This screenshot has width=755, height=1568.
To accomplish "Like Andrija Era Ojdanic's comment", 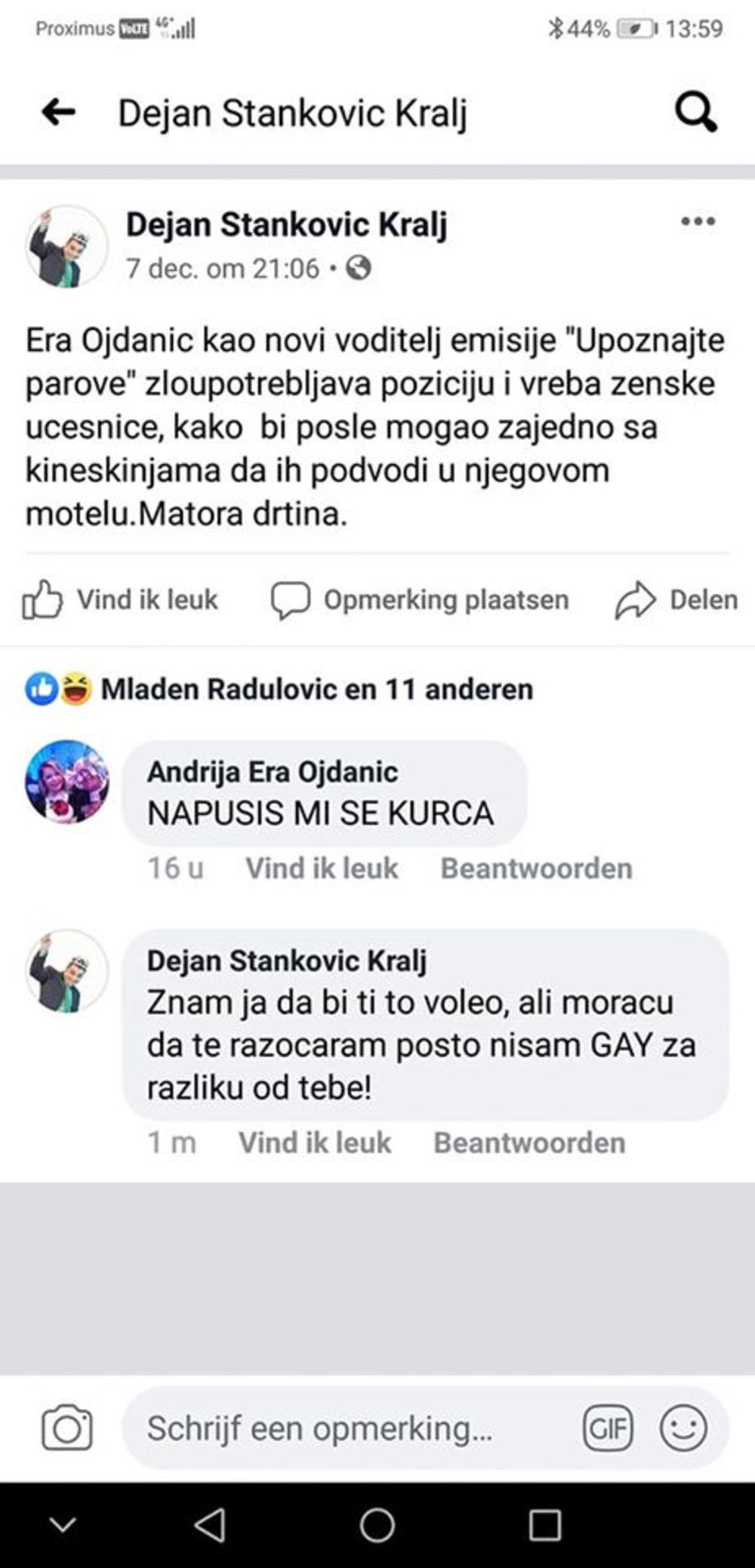I will click(322, 869).
